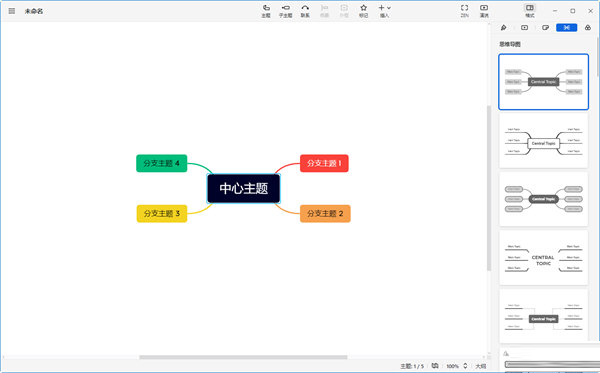The width and height of the screenshot is (600, 373).
Task: Switch to Outline (大纲) view
Action: coord(481,366)
